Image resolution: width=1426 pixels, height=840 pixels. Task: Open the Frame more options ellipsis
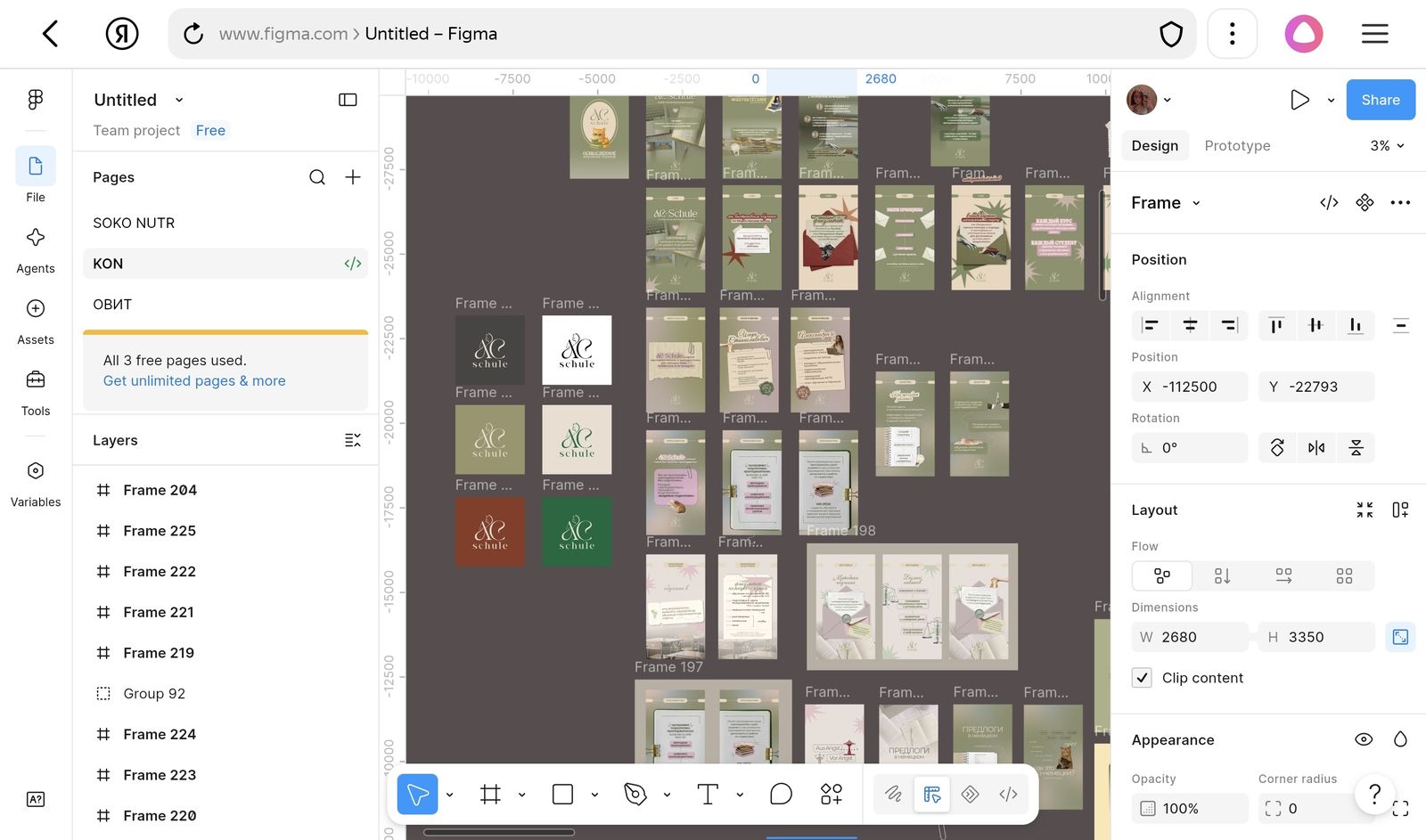click(1400, 202)
